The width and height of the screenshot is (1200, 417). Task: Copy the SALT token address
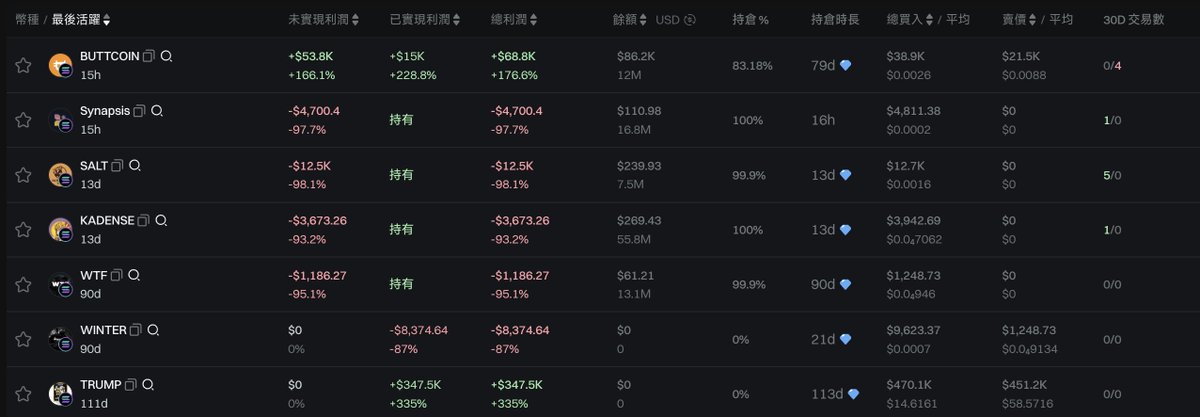117,165
